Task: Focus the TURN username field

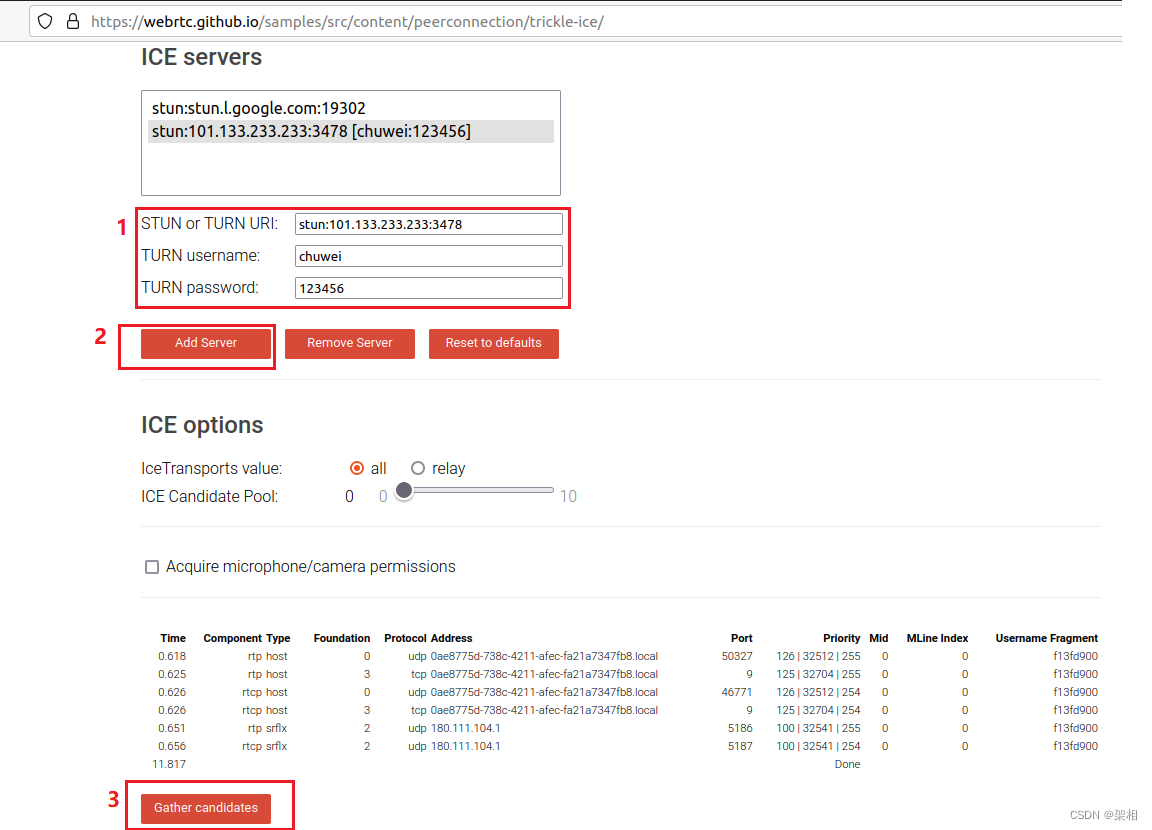Action: [428, 256]
